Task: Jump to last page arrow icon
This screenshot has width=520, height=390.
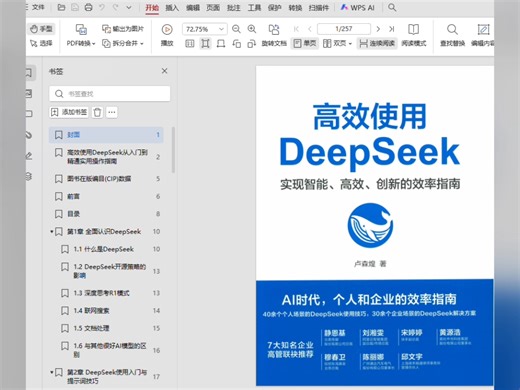Action: point(392,29)
